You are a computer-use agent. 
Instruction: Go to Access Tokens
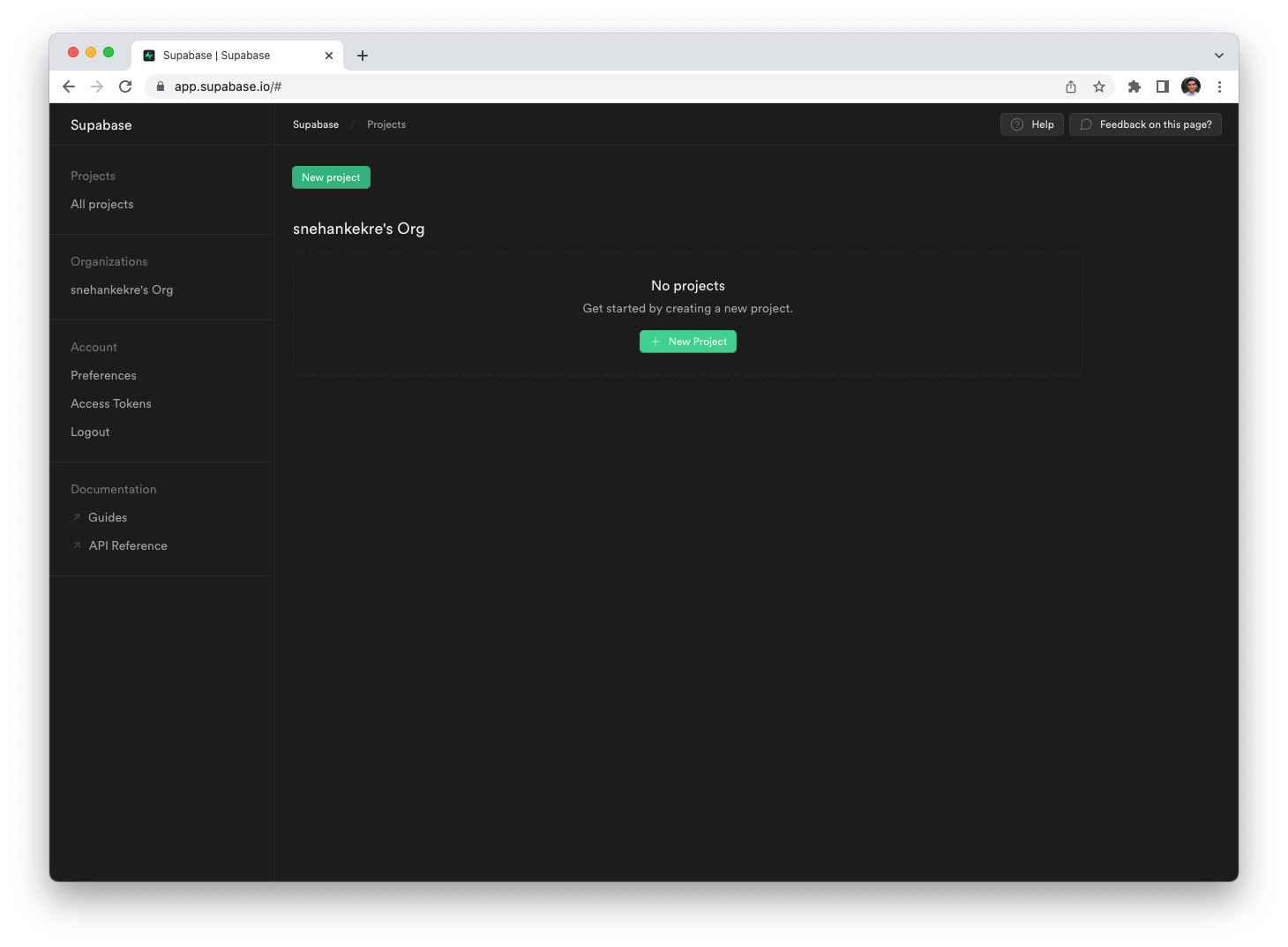coord(111,403)
